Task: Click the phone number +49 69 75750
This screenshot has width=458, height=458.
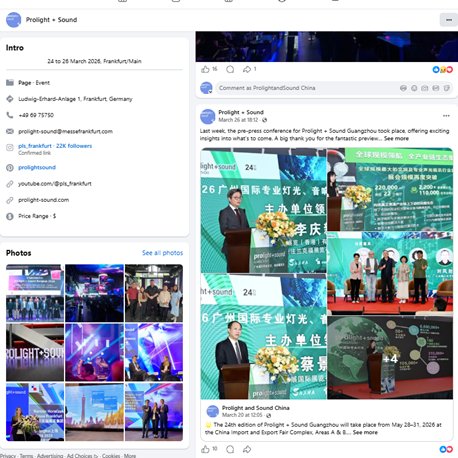Action: (36, 115)
